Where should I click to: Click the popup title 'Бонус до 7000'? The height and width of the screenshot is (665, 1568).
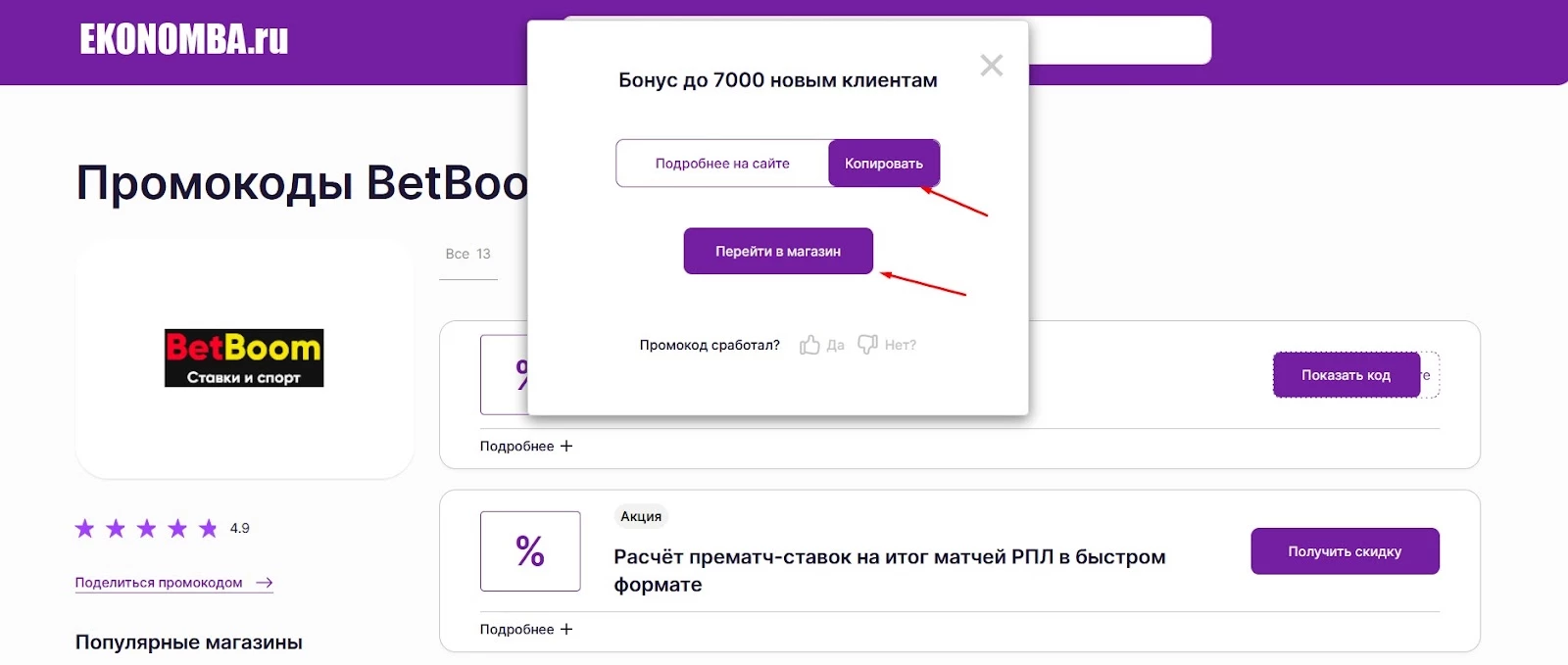tap(778, 80)
